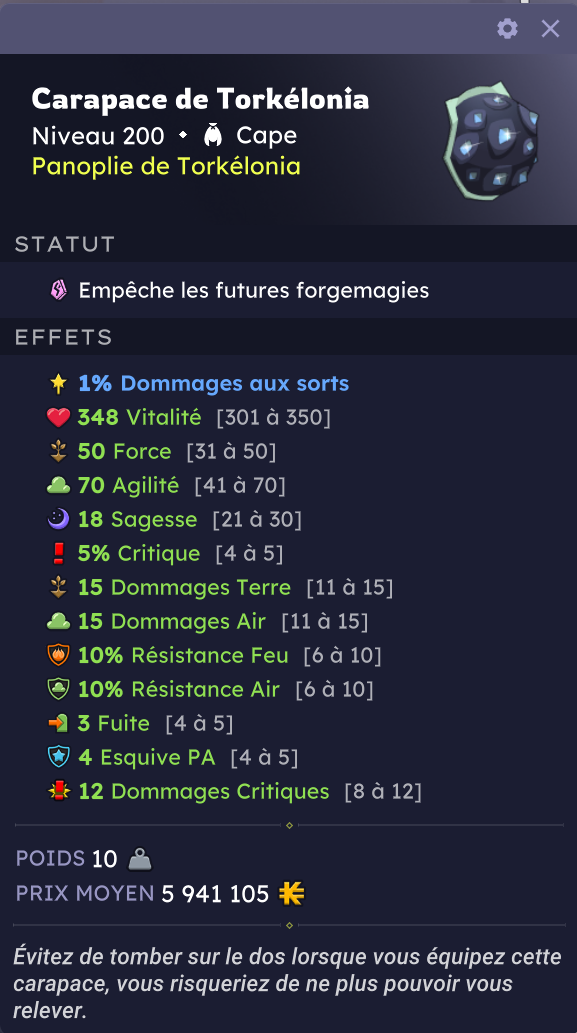This screenshot has height=1033, width=577.
Task: Click the Résistance Feu shield icon
Action: click(59, 655)
